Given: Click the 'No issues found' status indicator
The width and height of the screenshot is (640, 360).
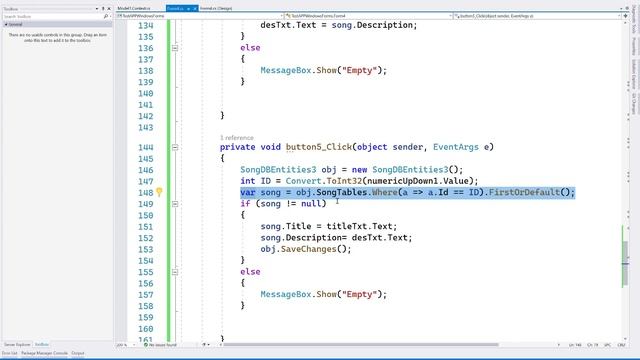Looking at the screenshot, I should [160, 345].
